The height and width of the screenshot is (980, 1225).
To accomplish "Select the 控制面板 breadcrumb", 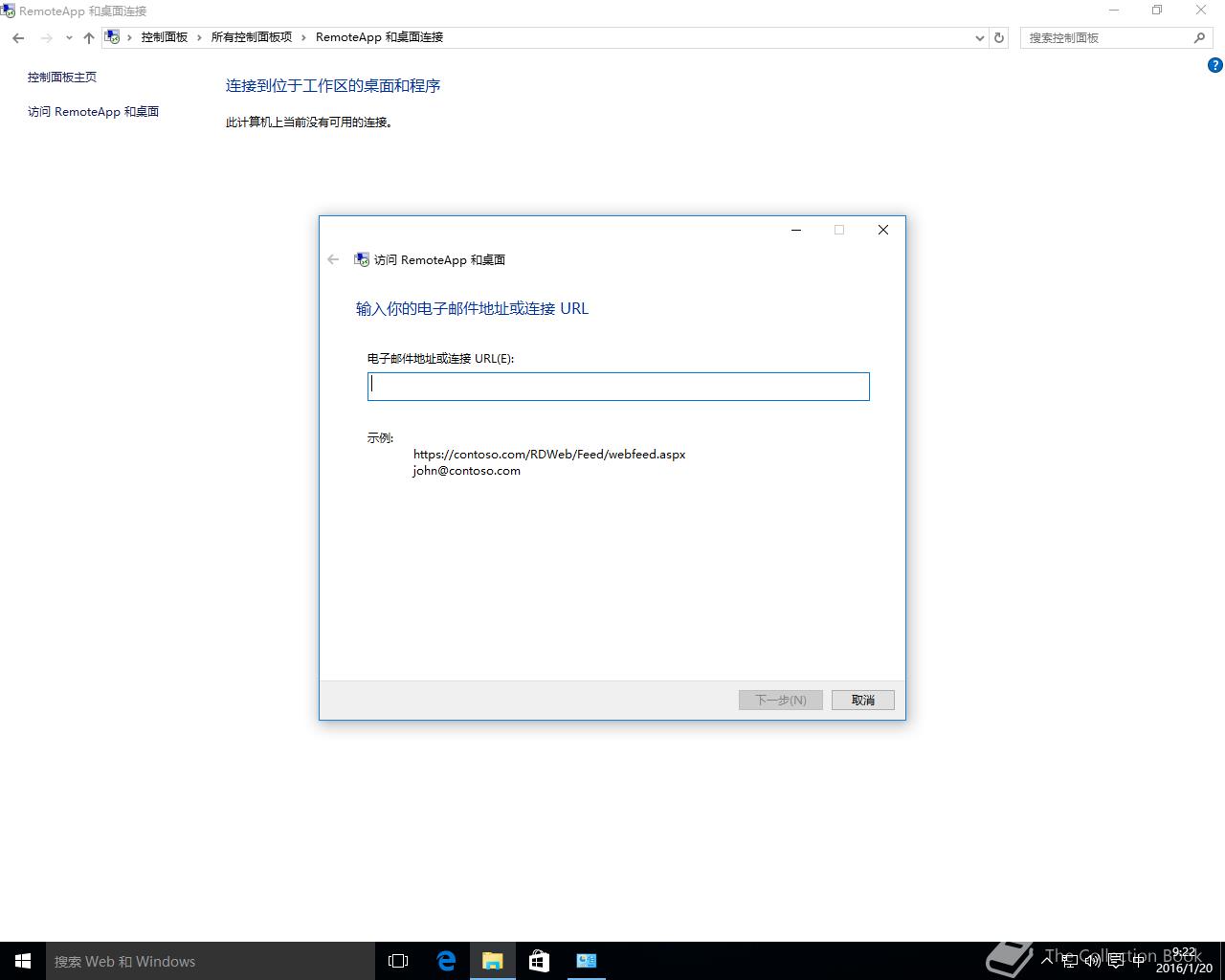I will (165, 37).
